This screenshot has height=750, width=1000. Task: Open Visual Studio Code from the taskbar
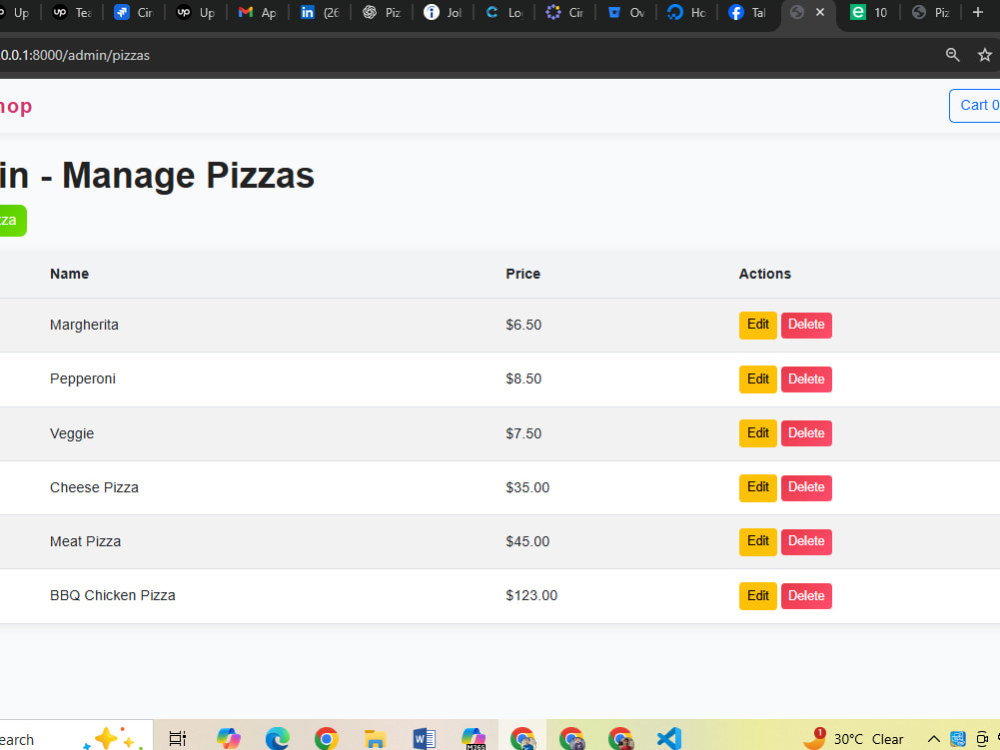(669, 739)
